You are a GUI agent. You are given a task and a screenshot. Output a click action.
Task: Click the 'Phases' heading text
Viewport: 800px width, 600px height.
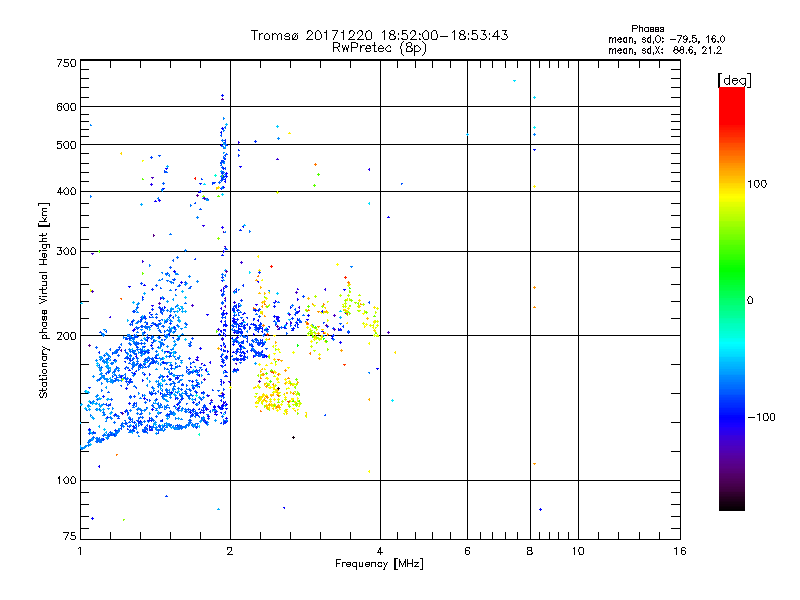[x=647, y=29]
